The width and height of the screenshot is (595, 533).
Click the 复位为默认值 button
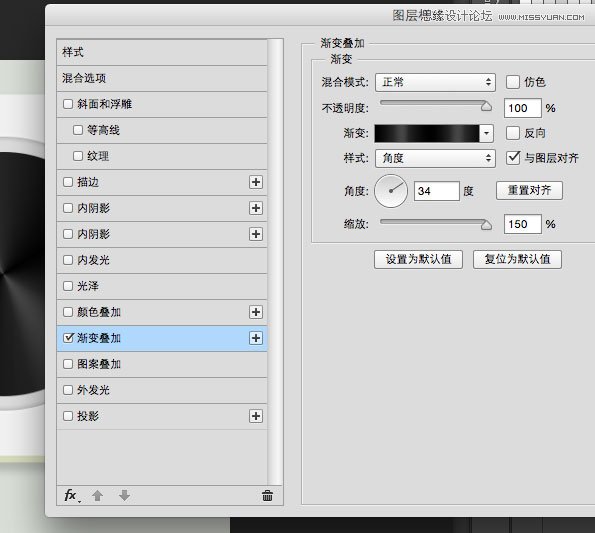[x=517, y=259]
